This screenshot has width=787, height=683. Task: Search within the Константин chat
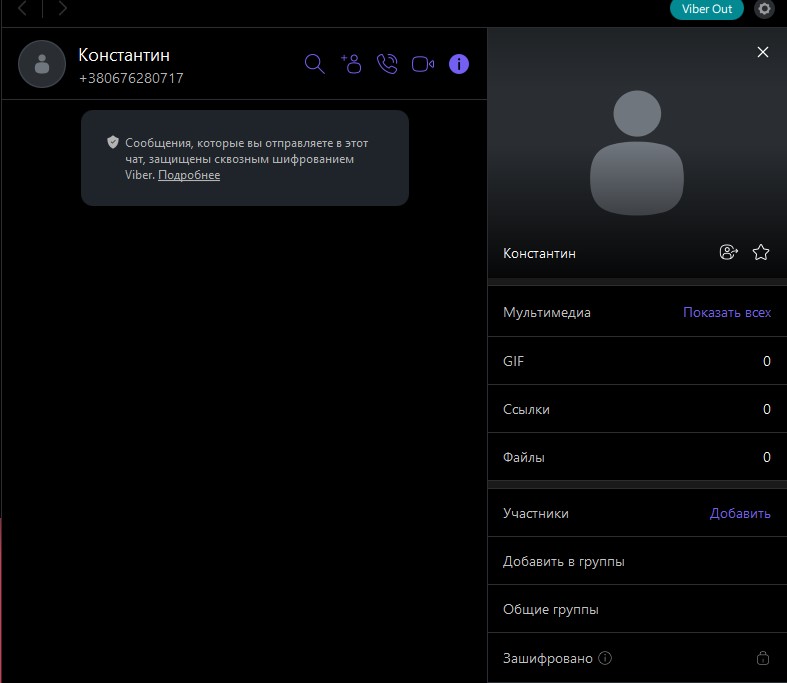[314, 64]
